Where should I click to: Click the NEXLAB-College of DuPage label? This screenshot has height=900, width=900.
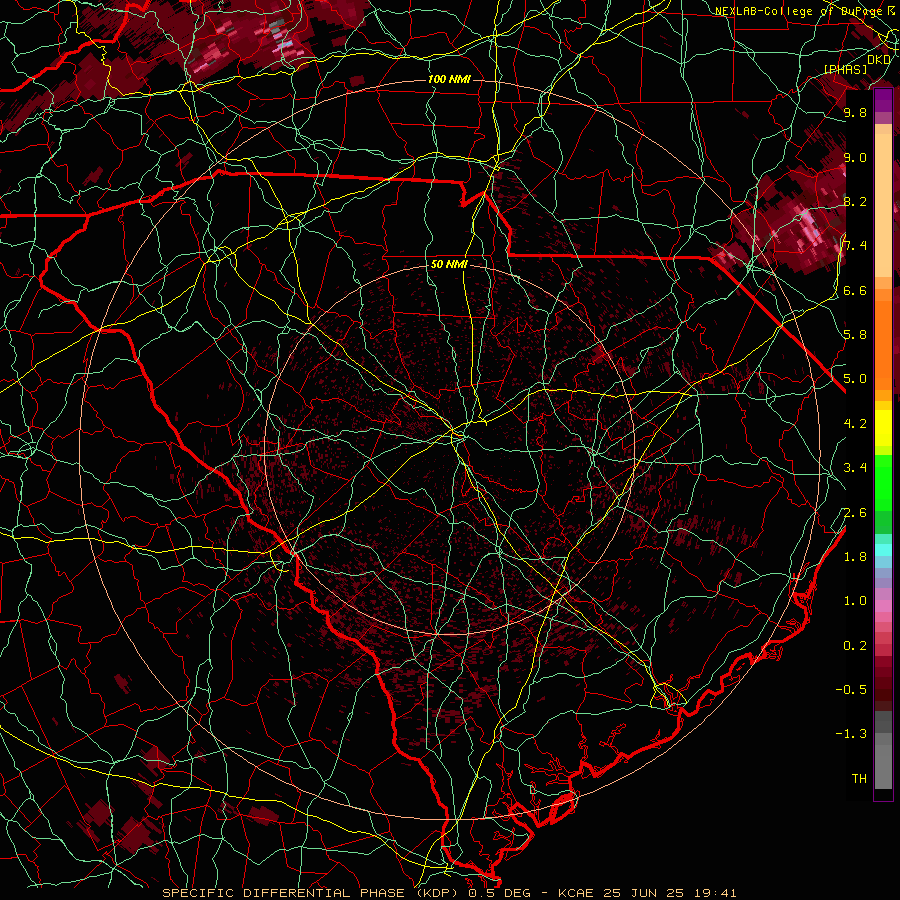798,11
